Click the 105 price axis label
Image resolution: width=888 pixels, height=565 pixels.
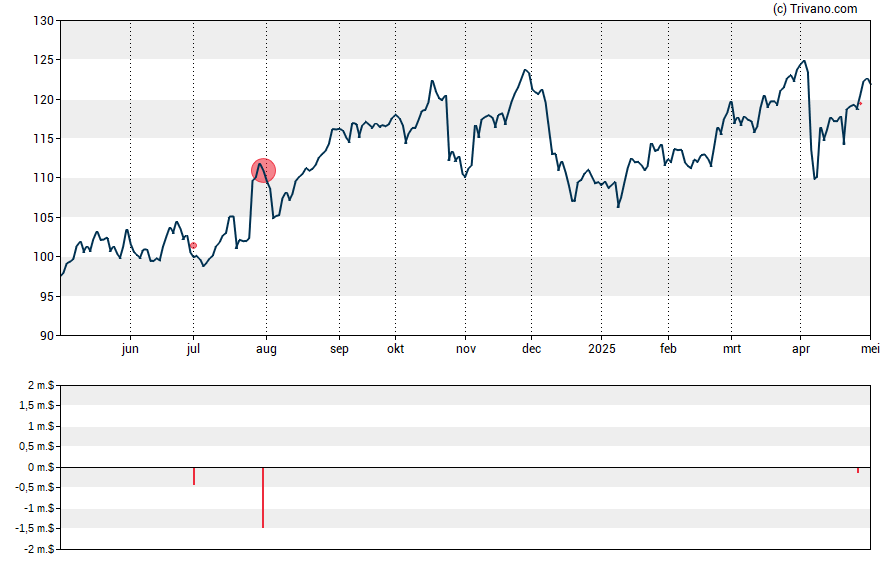44,217
